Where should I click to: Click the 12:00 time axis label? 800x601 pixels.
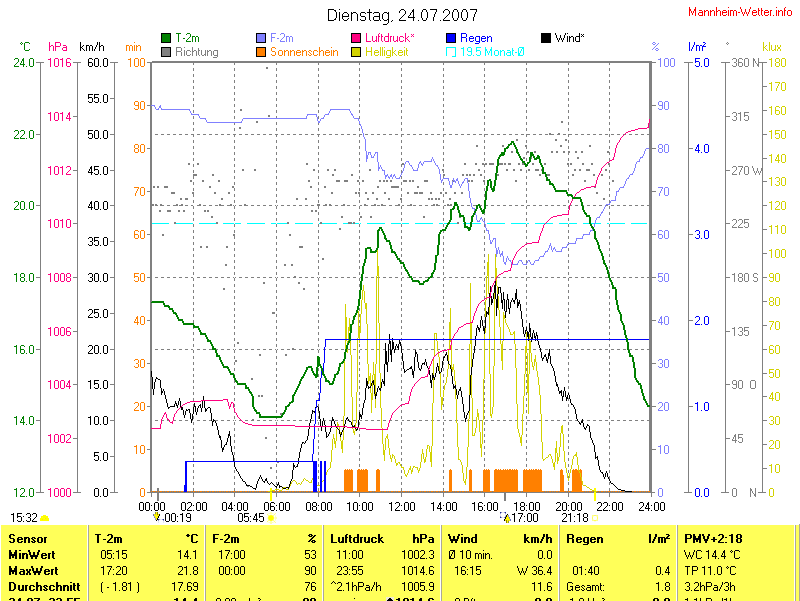tap(402, 507)
